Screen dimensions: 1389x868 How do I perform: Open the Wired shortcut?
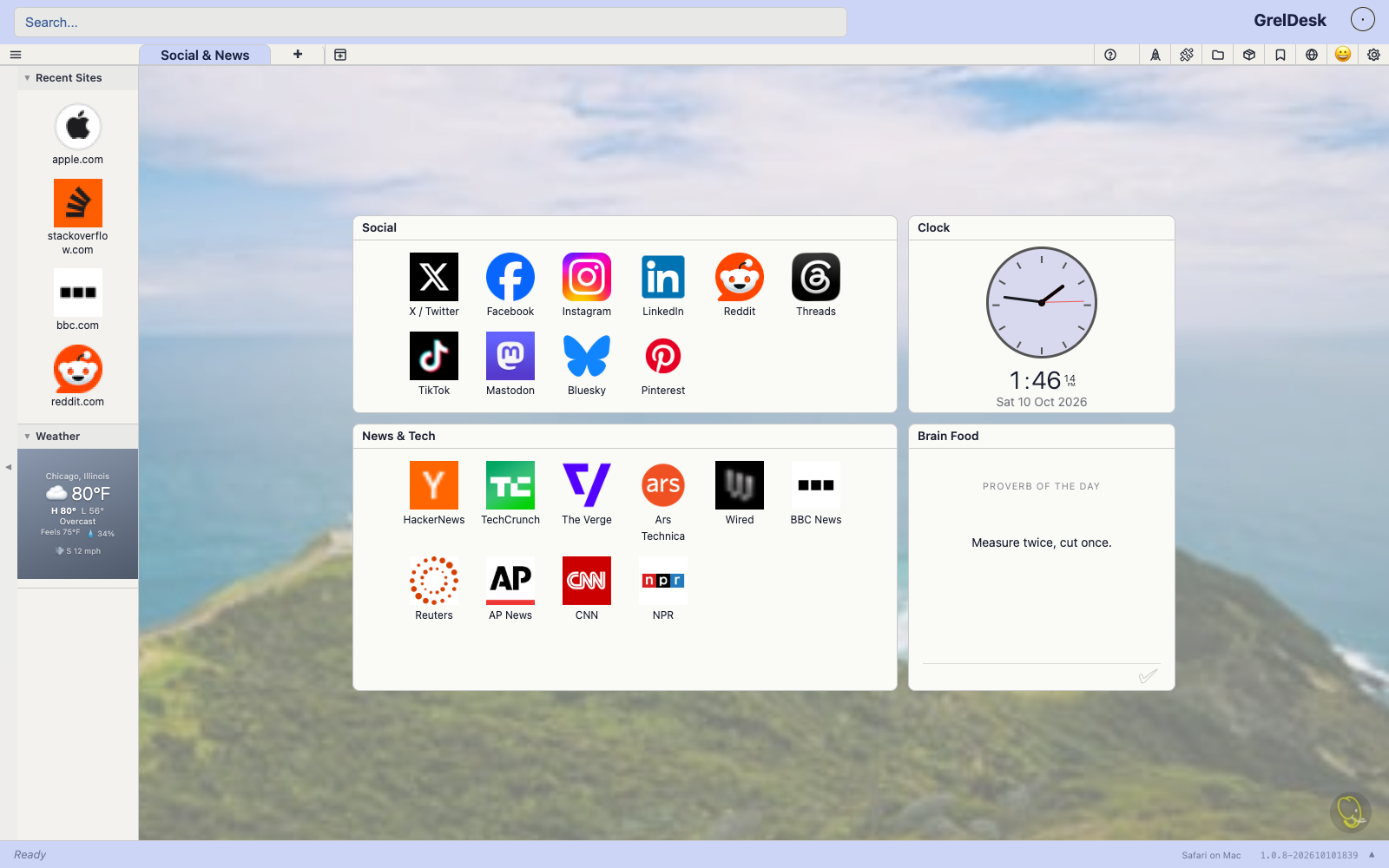point(740,494)
